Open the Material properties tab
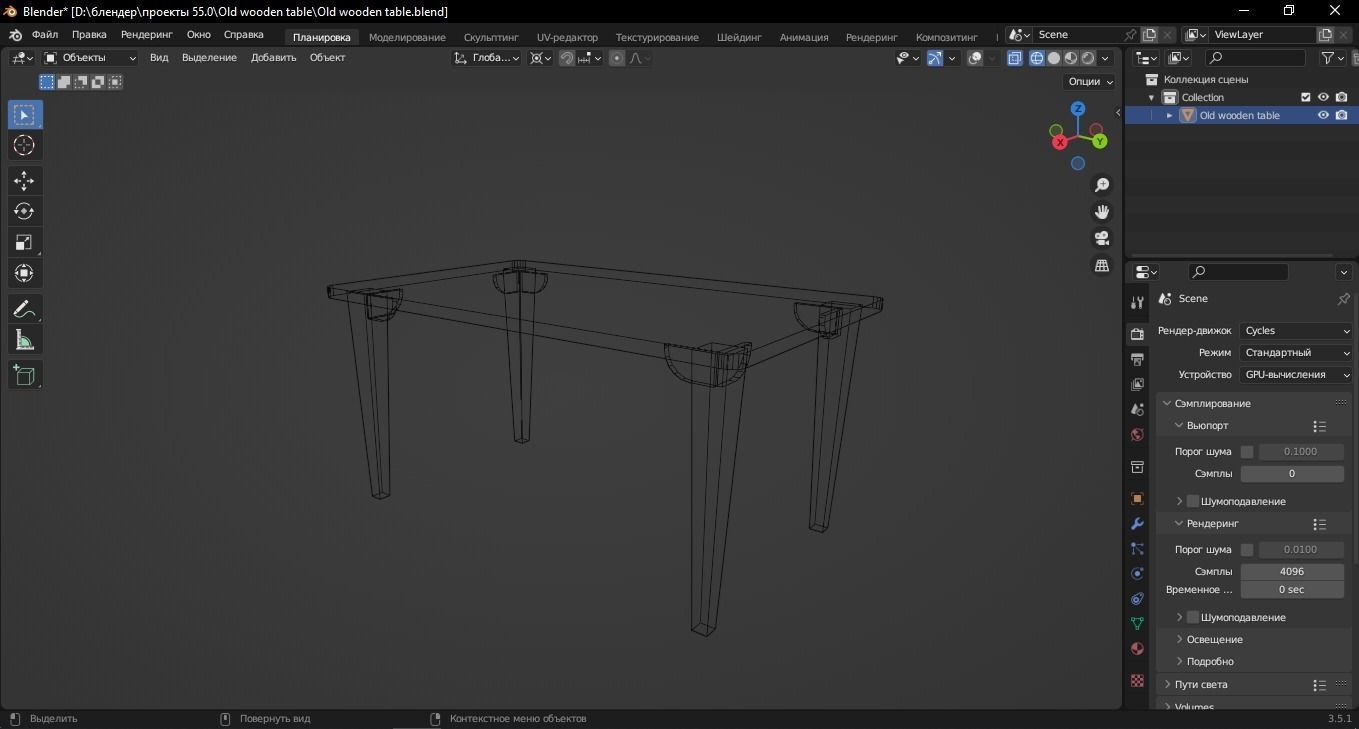 pyautogui.click(x=1137, y=648)
